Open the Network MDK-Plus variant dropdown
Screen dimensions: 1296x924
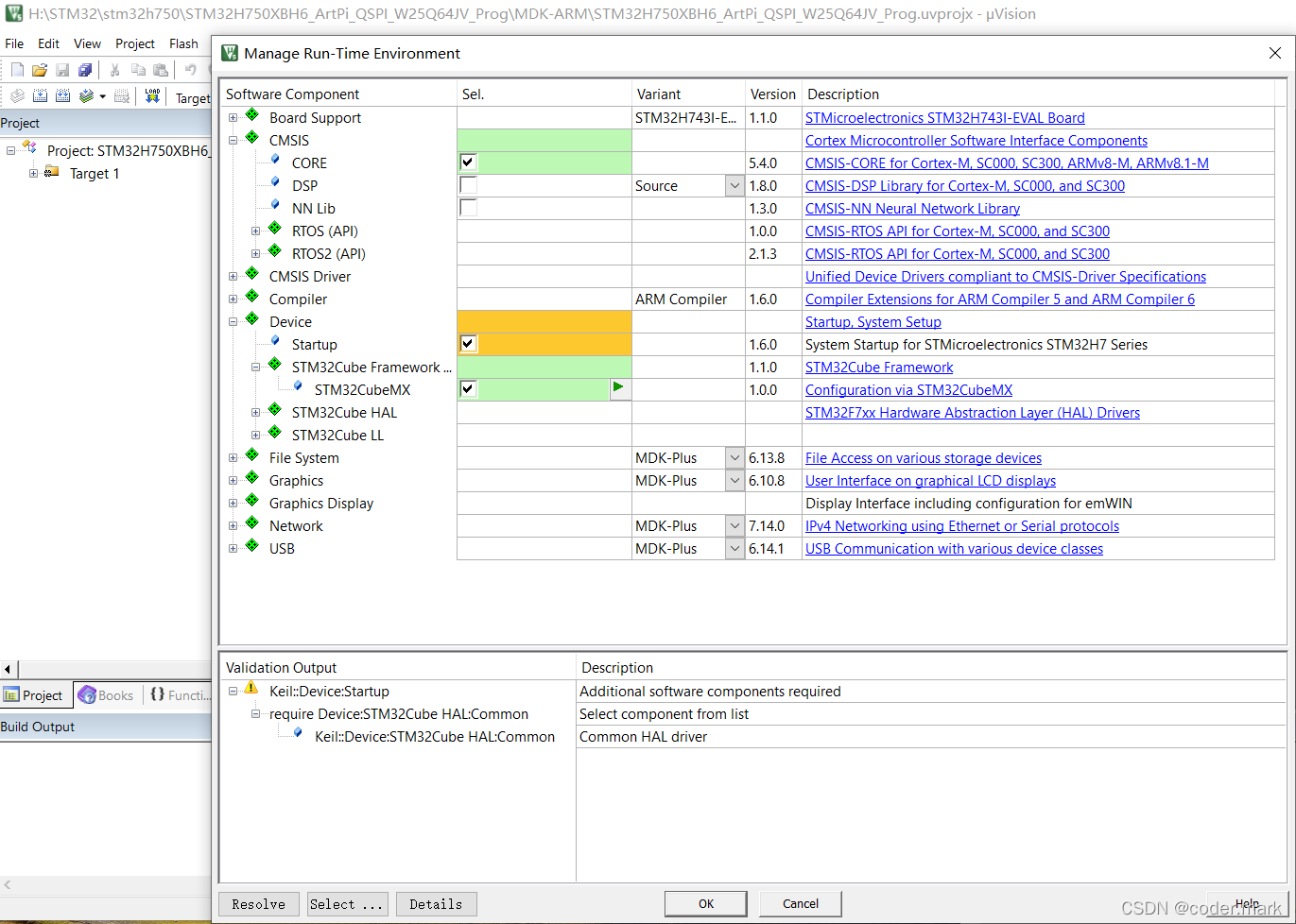coord(734,526)
